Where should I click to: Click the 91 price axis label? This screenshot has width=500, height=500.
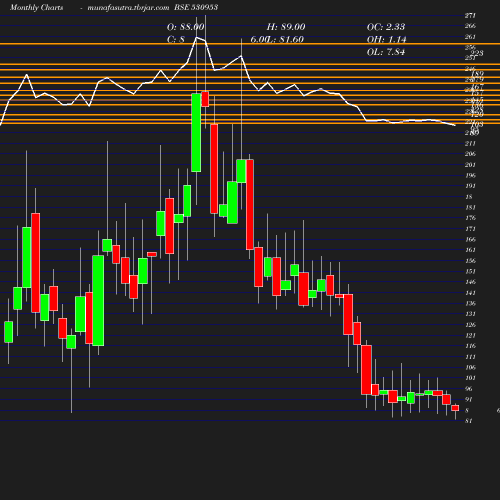[469, 399]
